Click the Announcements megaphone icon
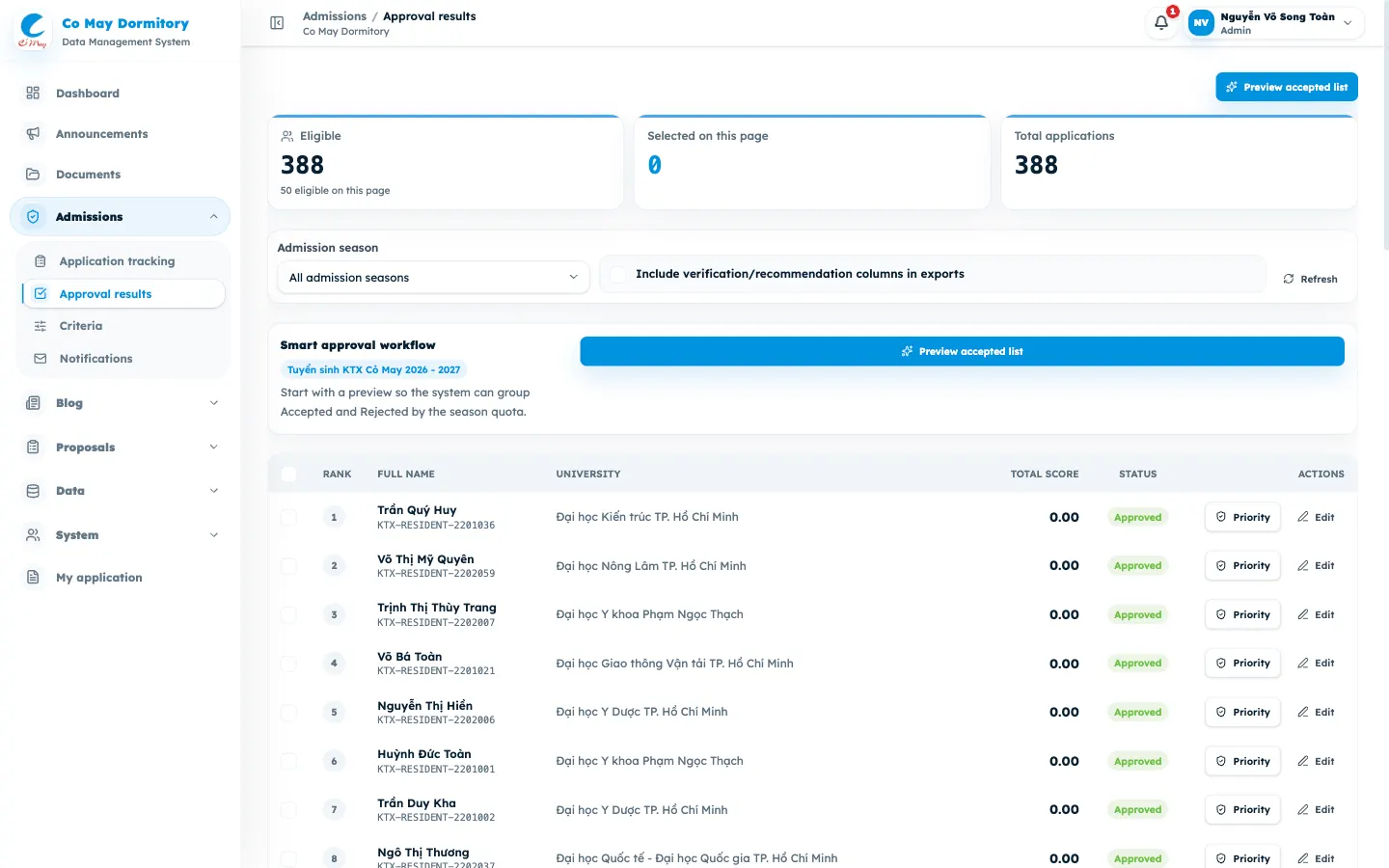Screen dimensions: 1389x868 (x=33, y=134)
